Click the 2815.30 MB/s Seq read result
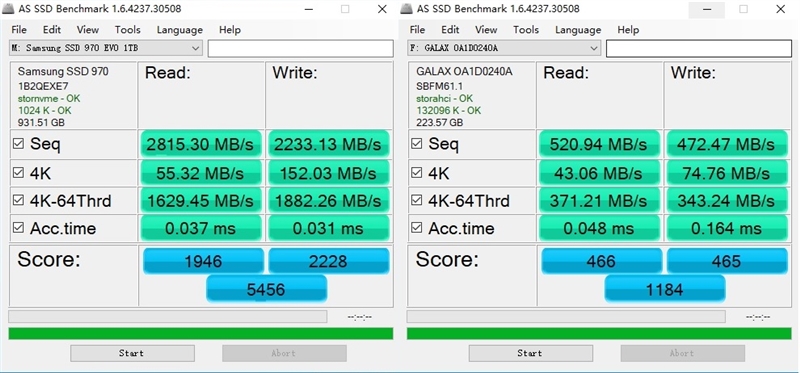The image size is (800, 373). point(201,144)
